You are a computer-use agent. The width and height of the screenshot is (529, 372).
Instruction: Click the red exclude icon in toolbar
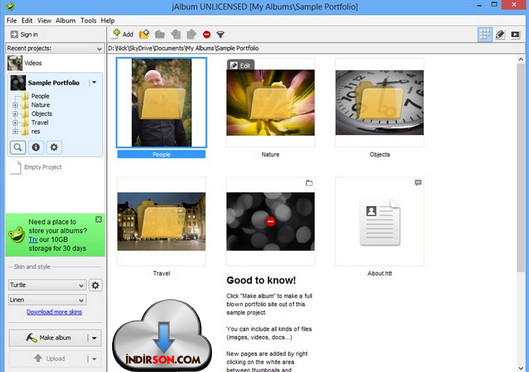click(x=206, y=34)
